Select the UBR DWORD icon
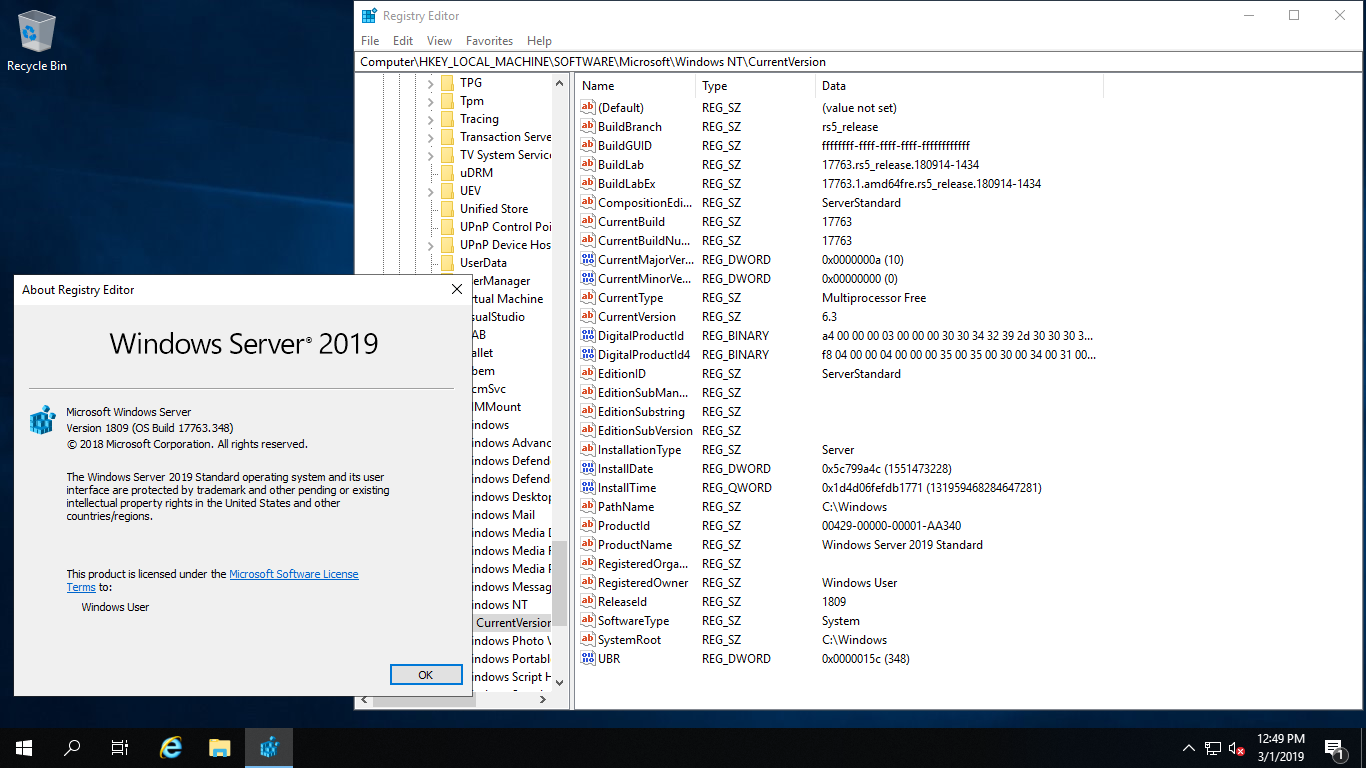The width and height of the screenshot is (1366, 768). tap(588, 659)
